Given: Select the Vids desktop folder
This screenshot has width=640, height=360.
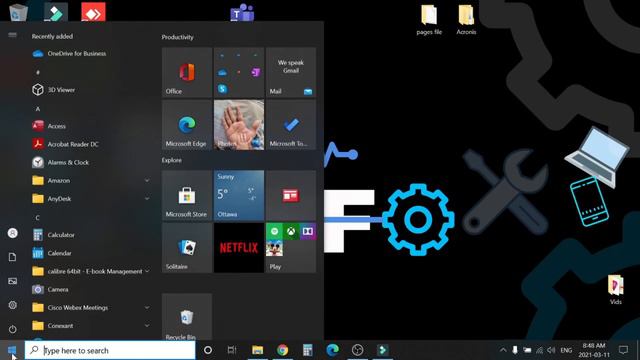Looking at the screenshot, I should (x=616, y=290).
